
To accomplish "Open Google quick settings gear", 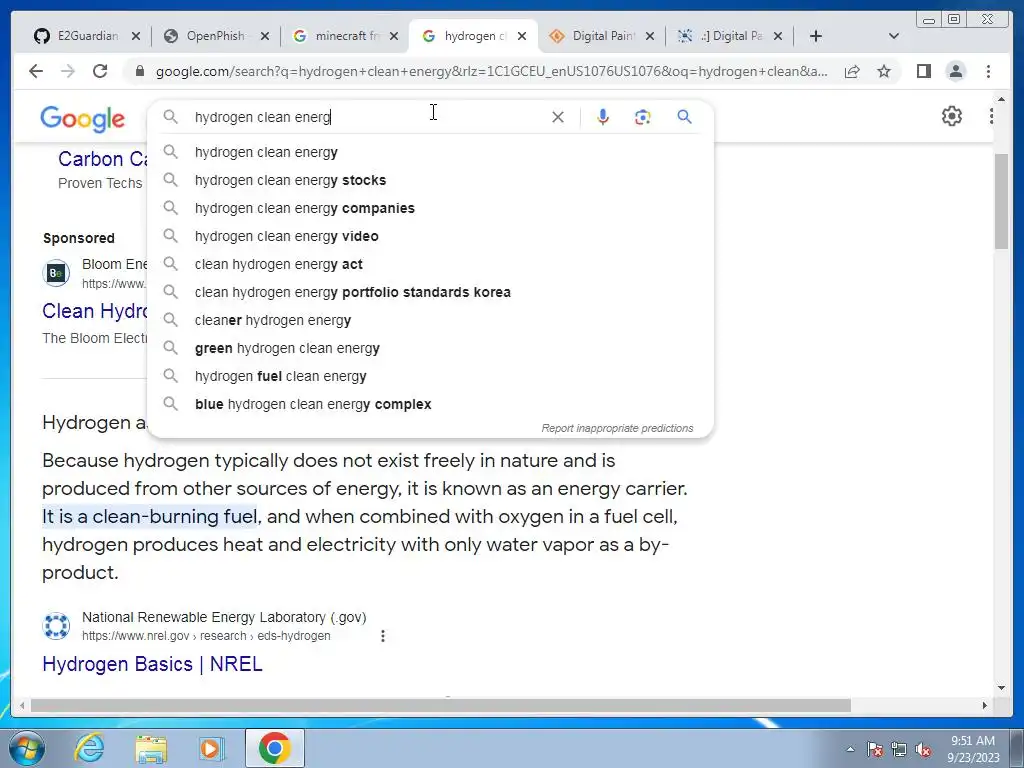I will 952,116.
